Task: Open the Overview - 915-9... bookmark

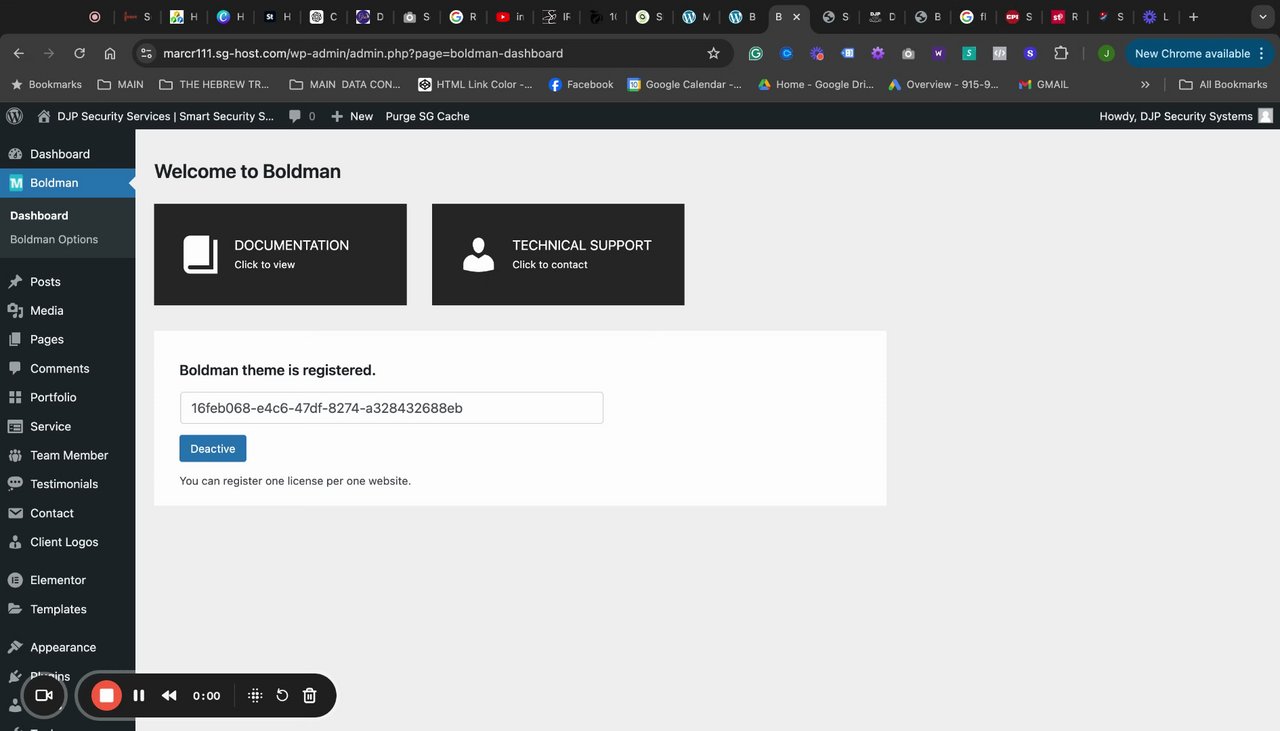Action: pyautogui.click(x=943, y=85)
